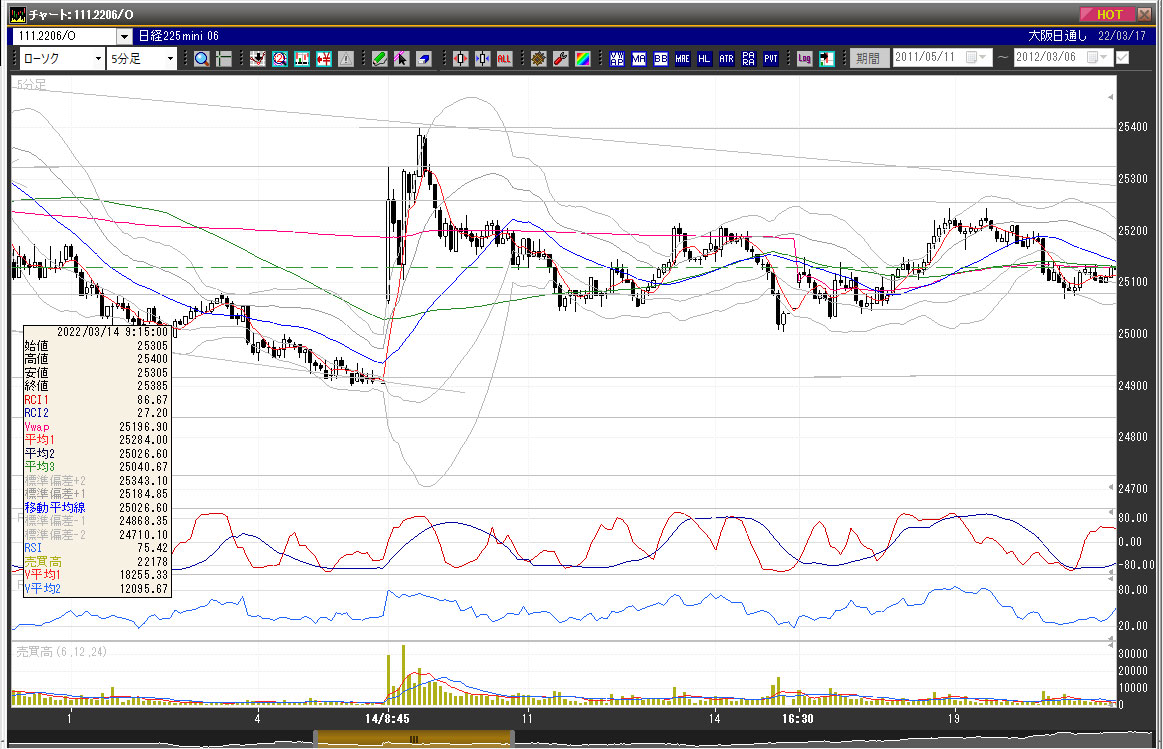Open the gear chart settings icon
The width and height of the screenshot is (1163, 749).
[538, 59]
